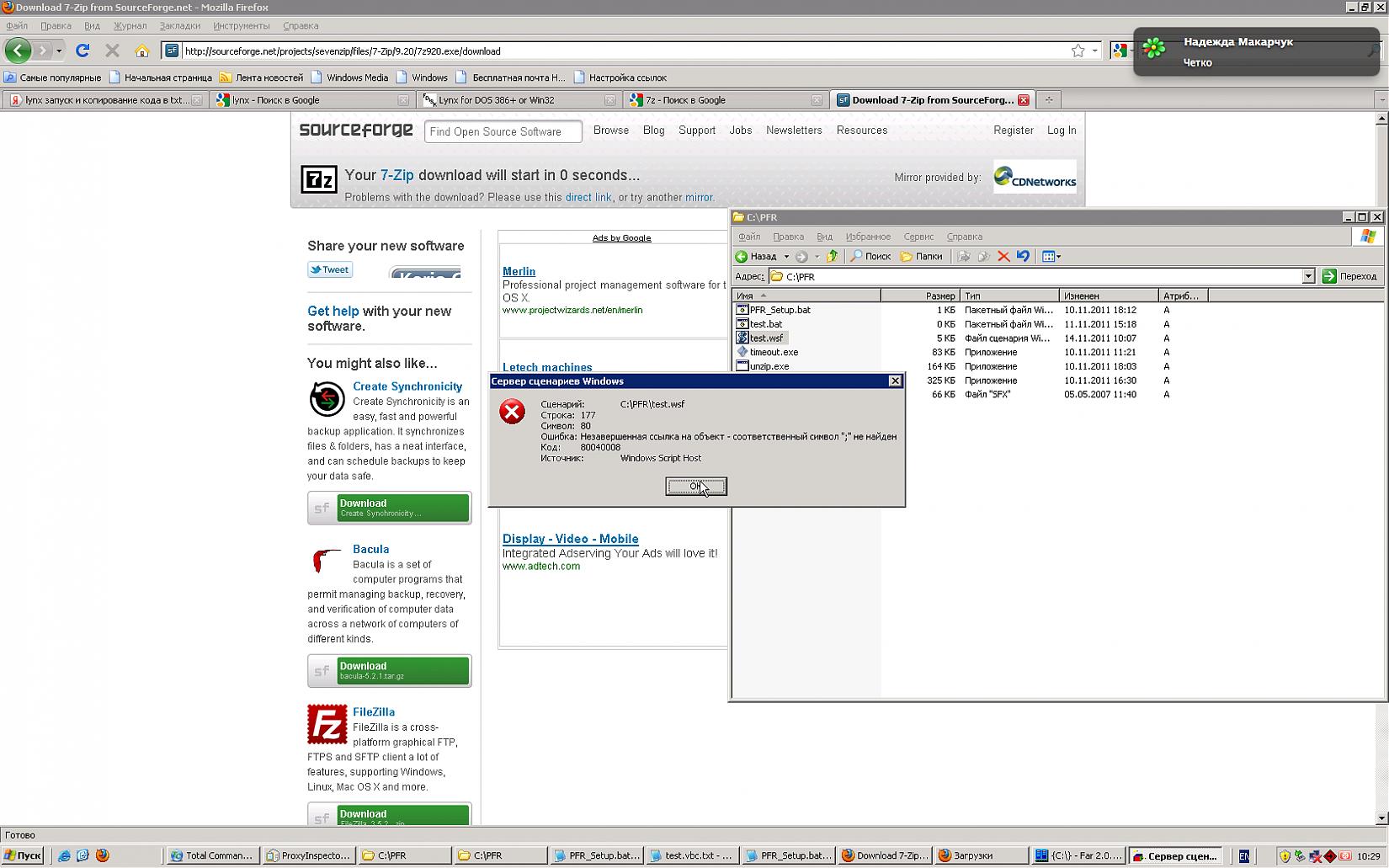The width and height of the screenshot is (1389, 868).
Task: Open the Windows Media bookmark
Action: (x=349, y=77)
